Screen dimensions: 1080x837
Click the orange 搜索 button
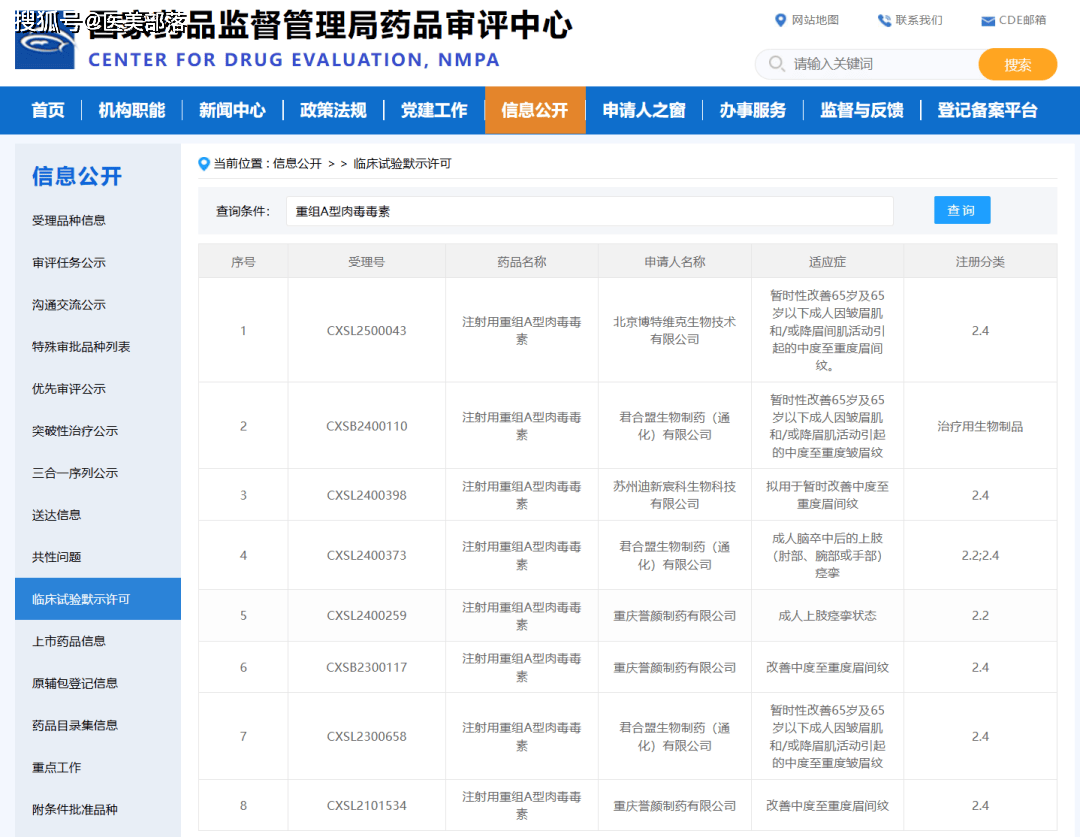(x=1017, y=64)
